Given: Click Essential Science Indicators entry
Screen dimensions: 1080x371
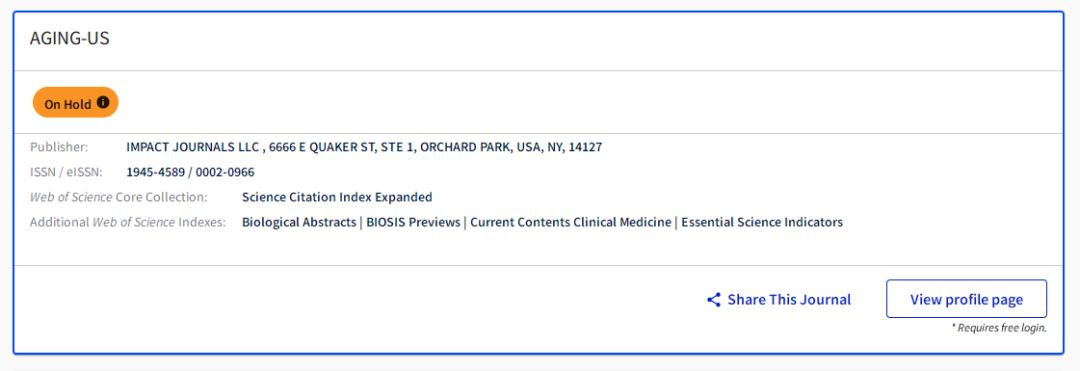Looking at the screenshot, I should click(762, 222).
